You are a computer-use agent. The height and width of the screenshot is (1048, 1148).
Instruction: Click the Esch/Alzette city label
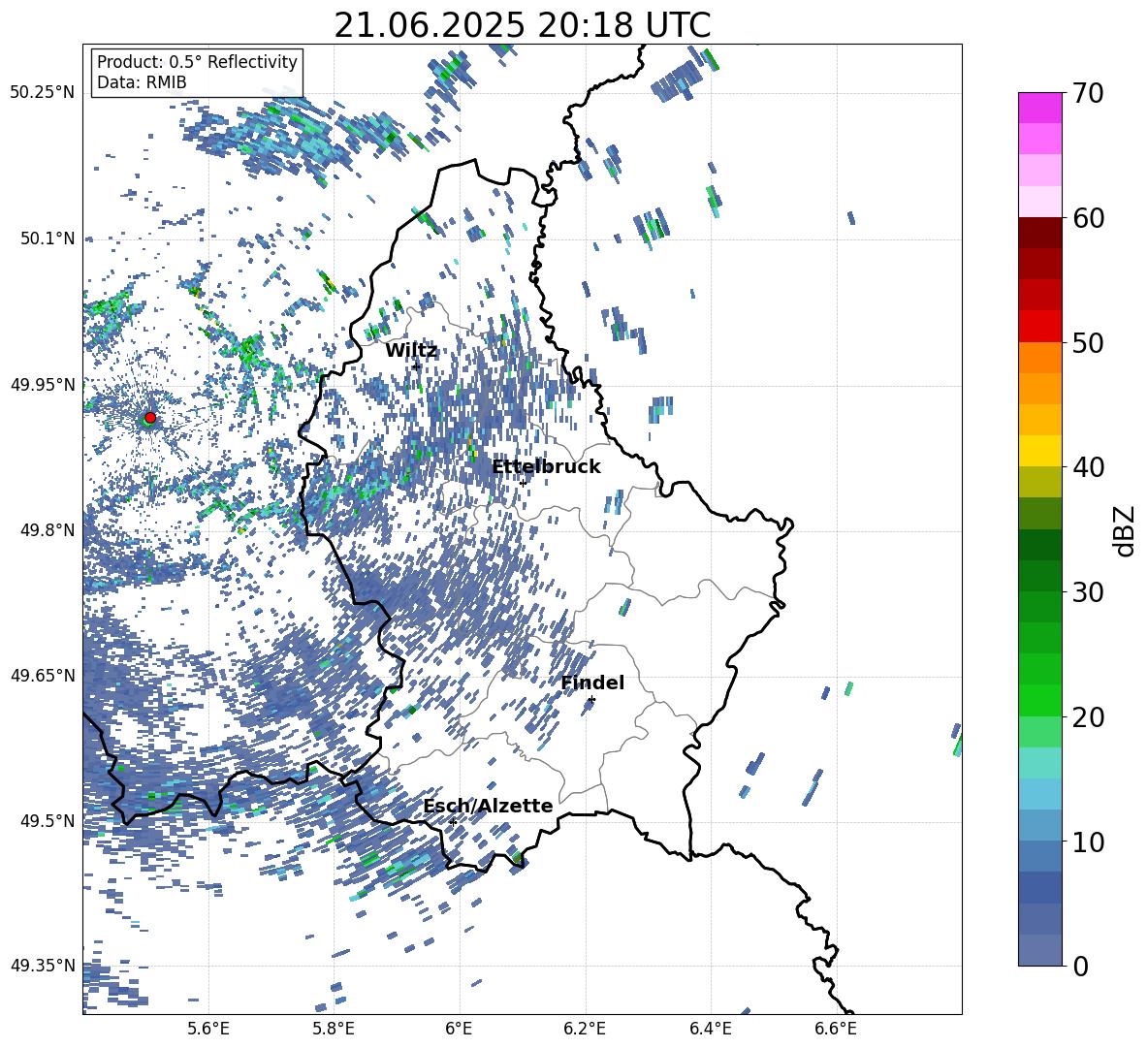(488, 807)
